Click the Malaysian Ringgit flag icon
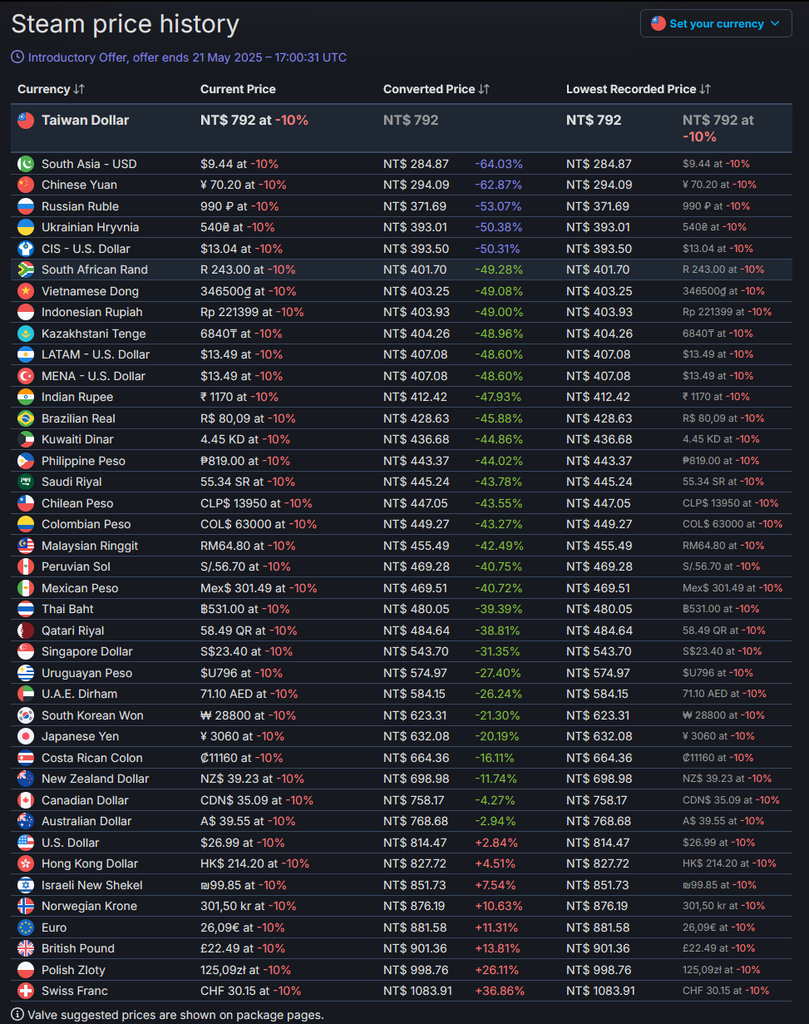 tap(25, 546)
